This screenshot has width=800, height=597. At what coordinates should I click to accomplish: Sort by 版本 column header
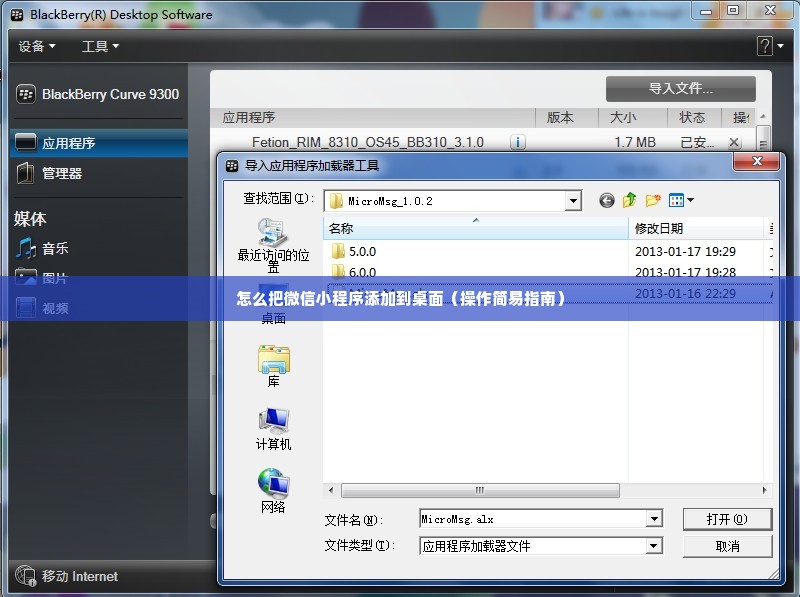click(566, 118)
